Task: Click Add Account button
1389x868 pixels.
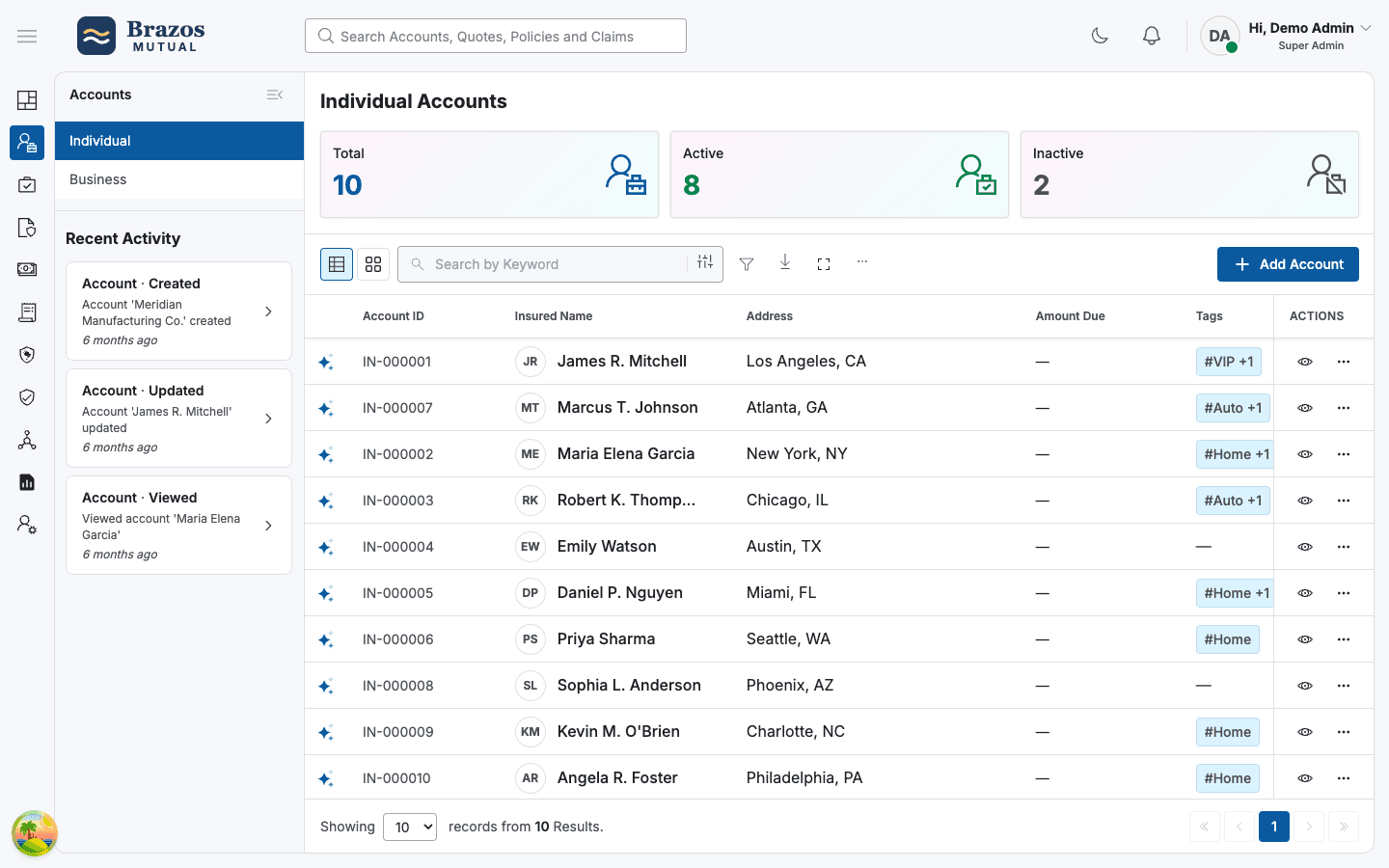Action: point(1288,264)
